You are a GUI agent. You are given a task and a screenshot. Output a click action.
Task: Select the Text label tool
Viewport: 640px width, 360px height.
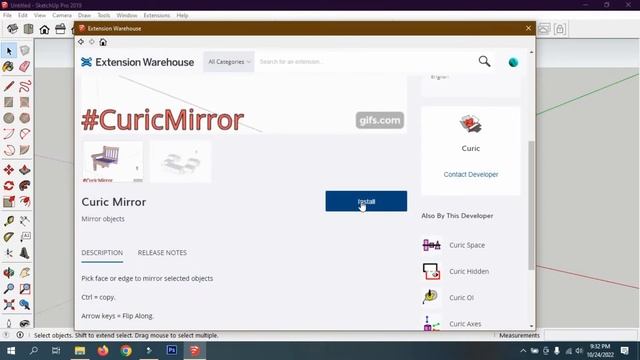24,237
